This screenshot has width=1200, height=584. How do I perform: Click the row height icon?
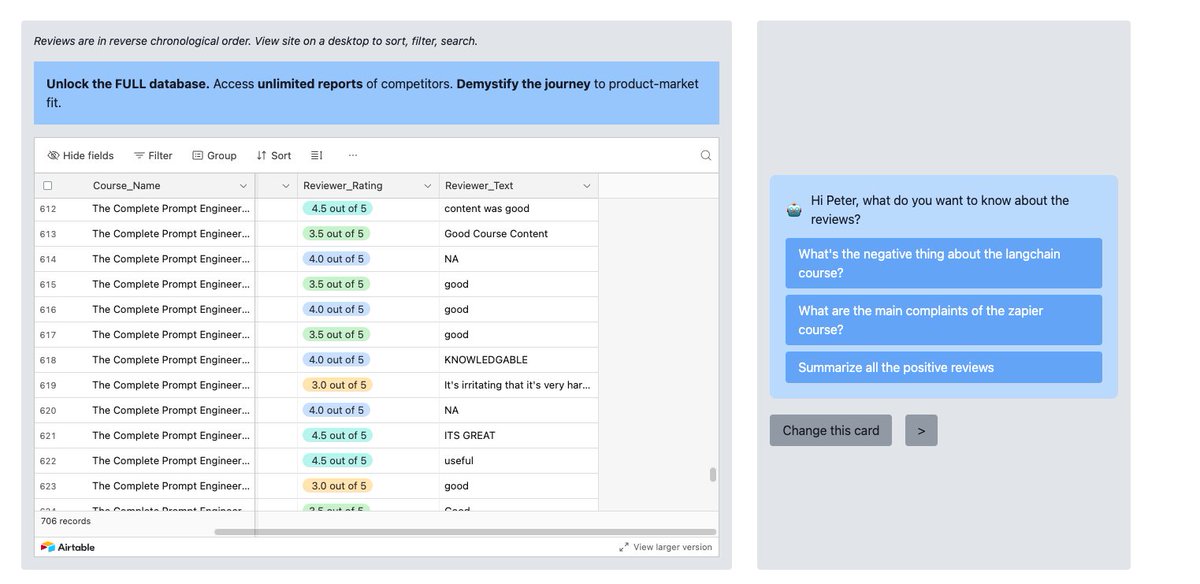[315, 155]
